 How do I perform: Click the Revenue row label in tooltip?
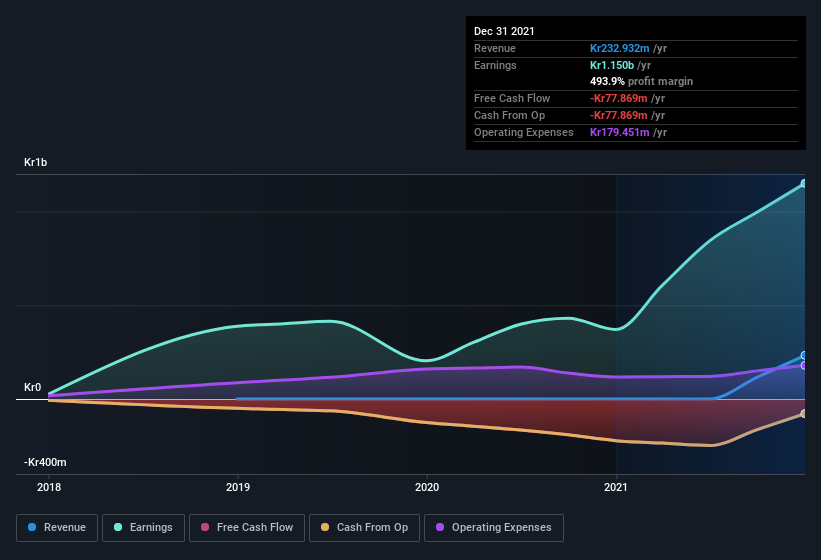[x=495, y=48]
